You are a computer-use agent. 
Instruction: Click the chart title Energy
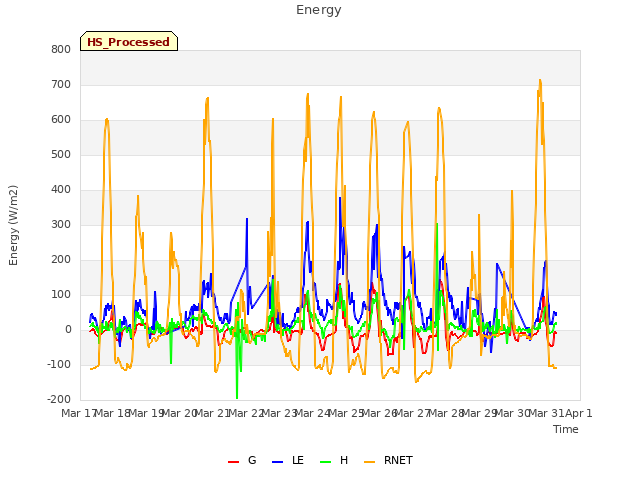click(x=319, y=10)
